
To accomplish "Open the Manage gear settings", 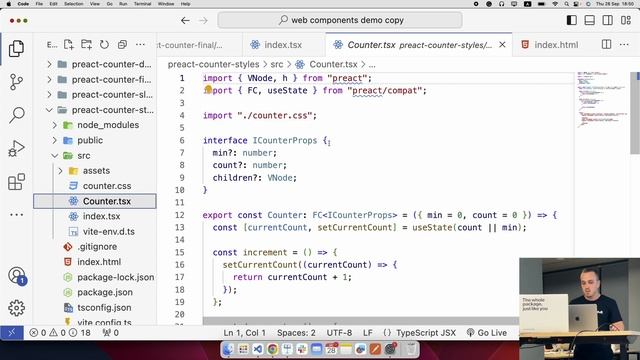I will point(16,308).
